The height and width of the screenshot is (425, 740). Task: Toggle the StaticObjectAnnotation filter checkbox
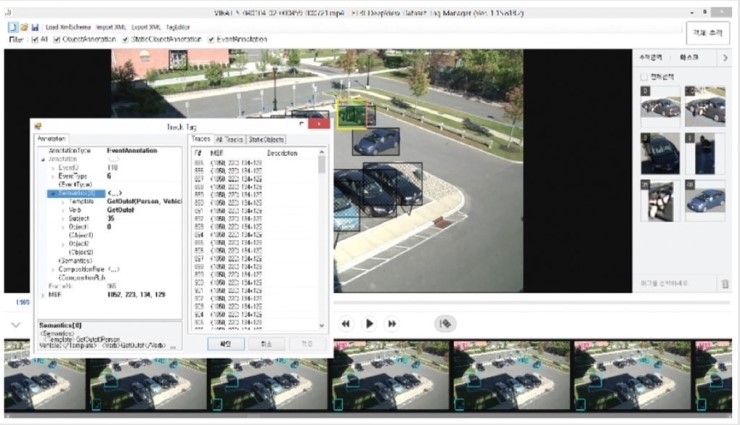pos(124,39)
